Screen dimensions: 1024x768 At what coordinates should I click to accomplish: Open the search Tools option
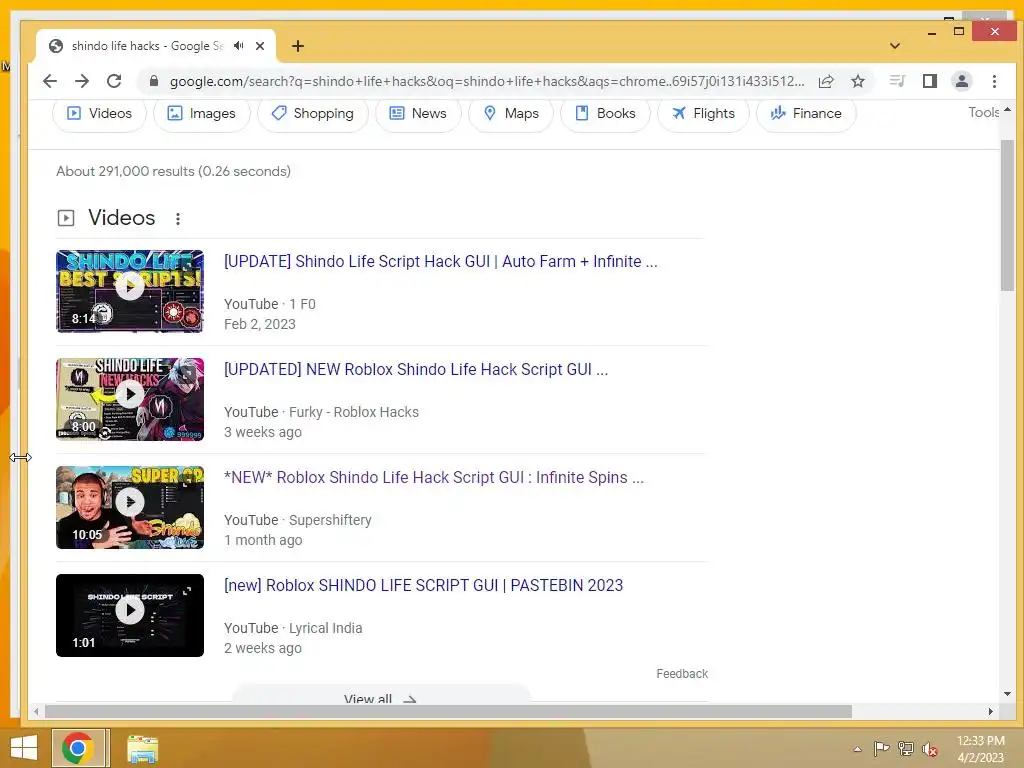(x=984, y=112)
